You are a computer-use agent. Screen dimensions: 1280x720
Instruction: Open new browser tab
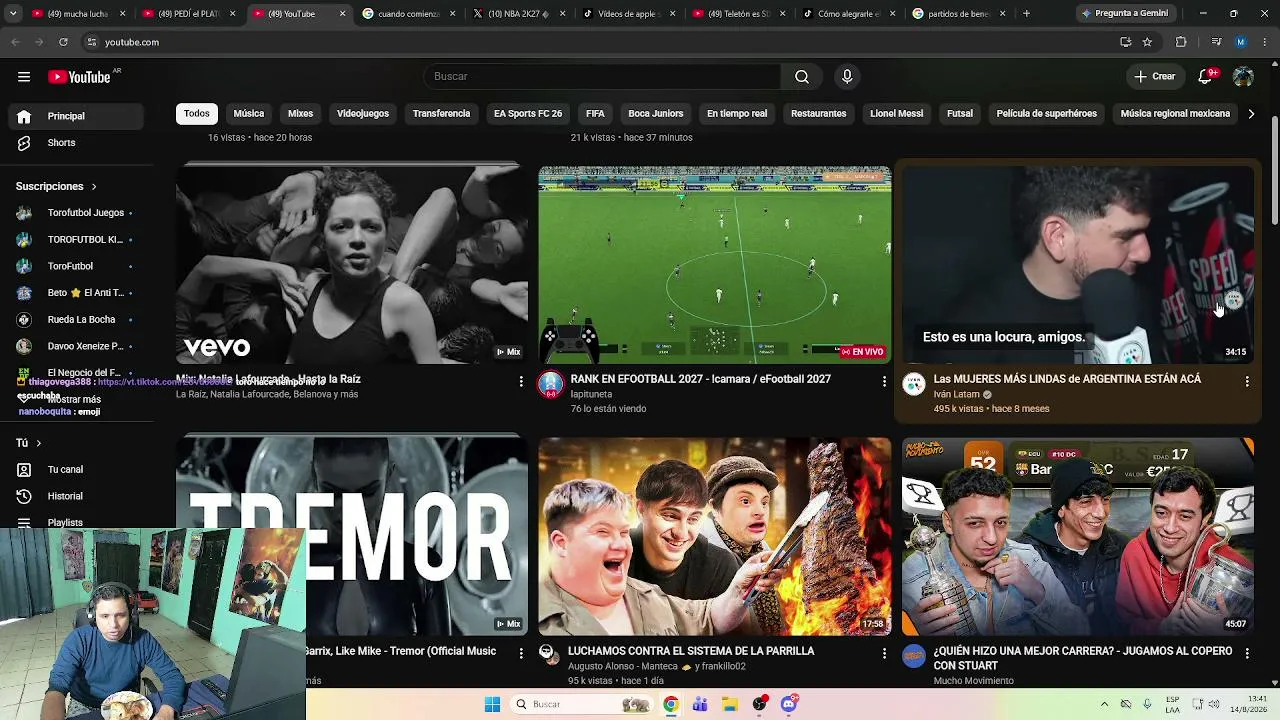click(x=1026, y=14)
